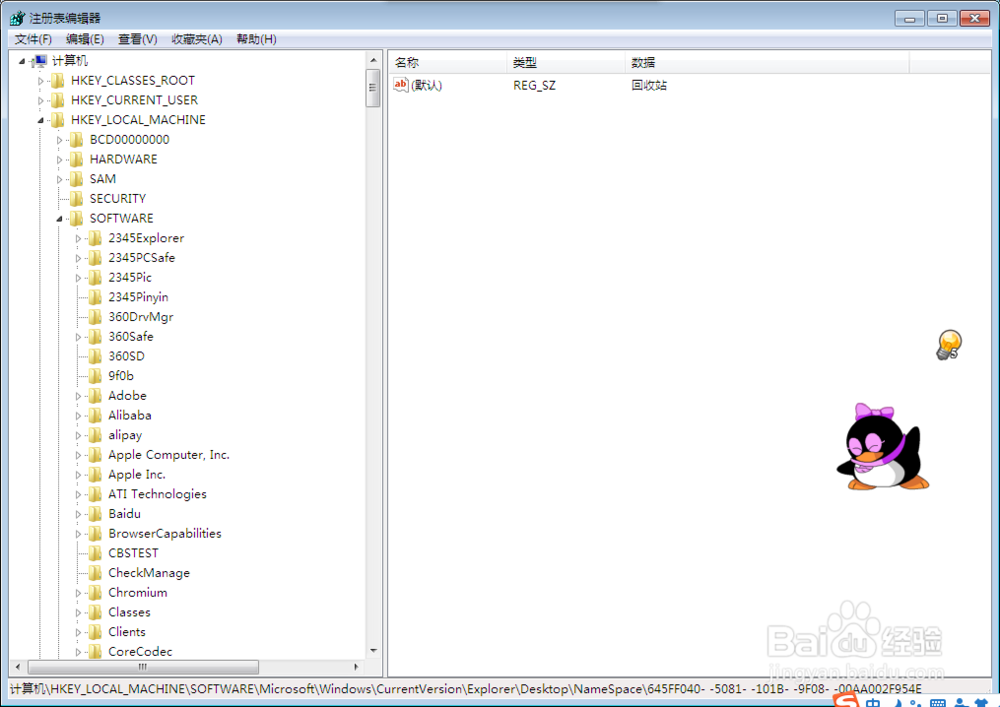Image resolution: width=1000 pixels, height=707 pixels.
Task: Collapse the 计算机 root node
Action: [22, 61]
